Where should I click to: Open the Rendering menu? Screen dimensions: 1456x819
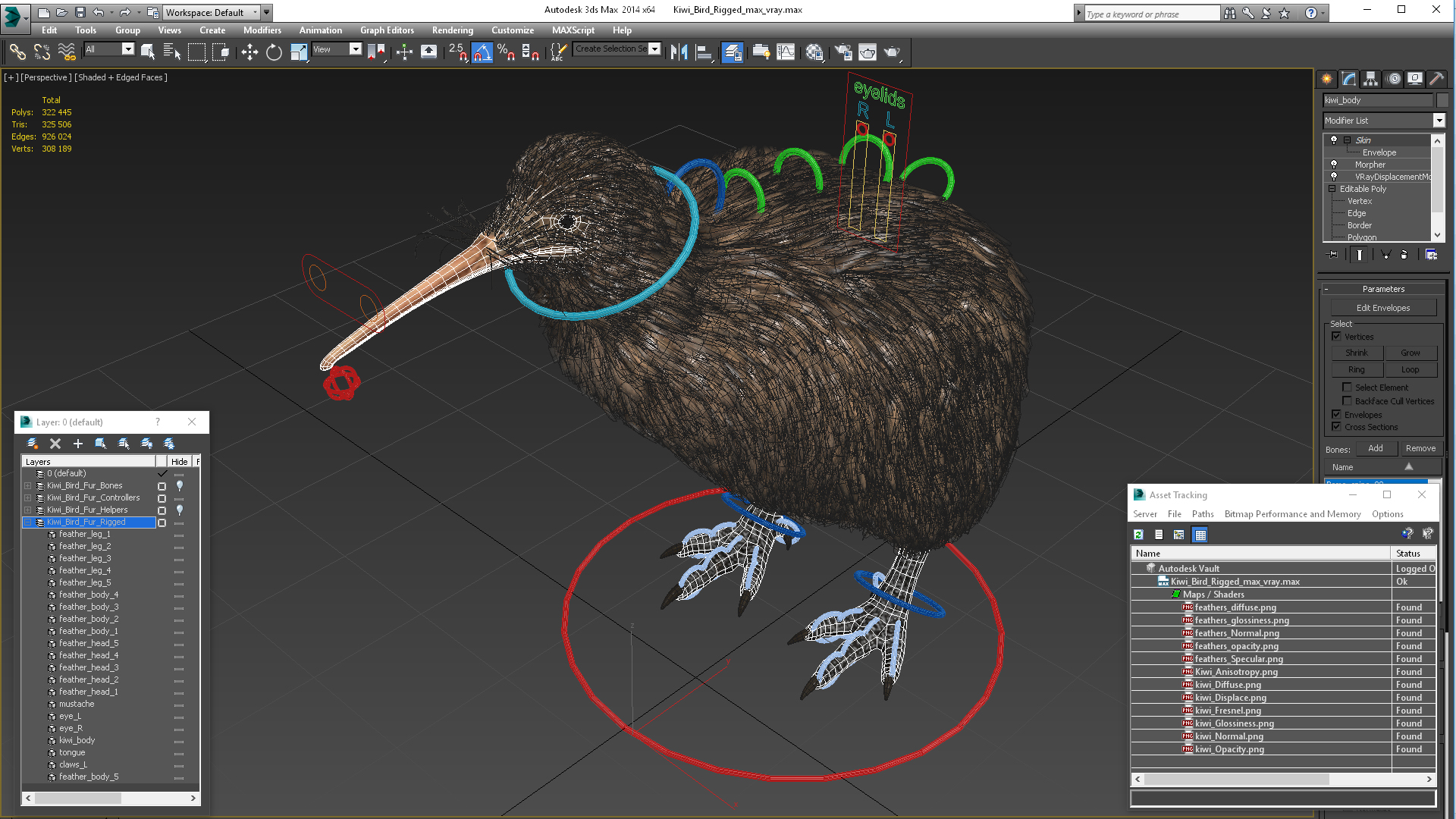(452, 30)
